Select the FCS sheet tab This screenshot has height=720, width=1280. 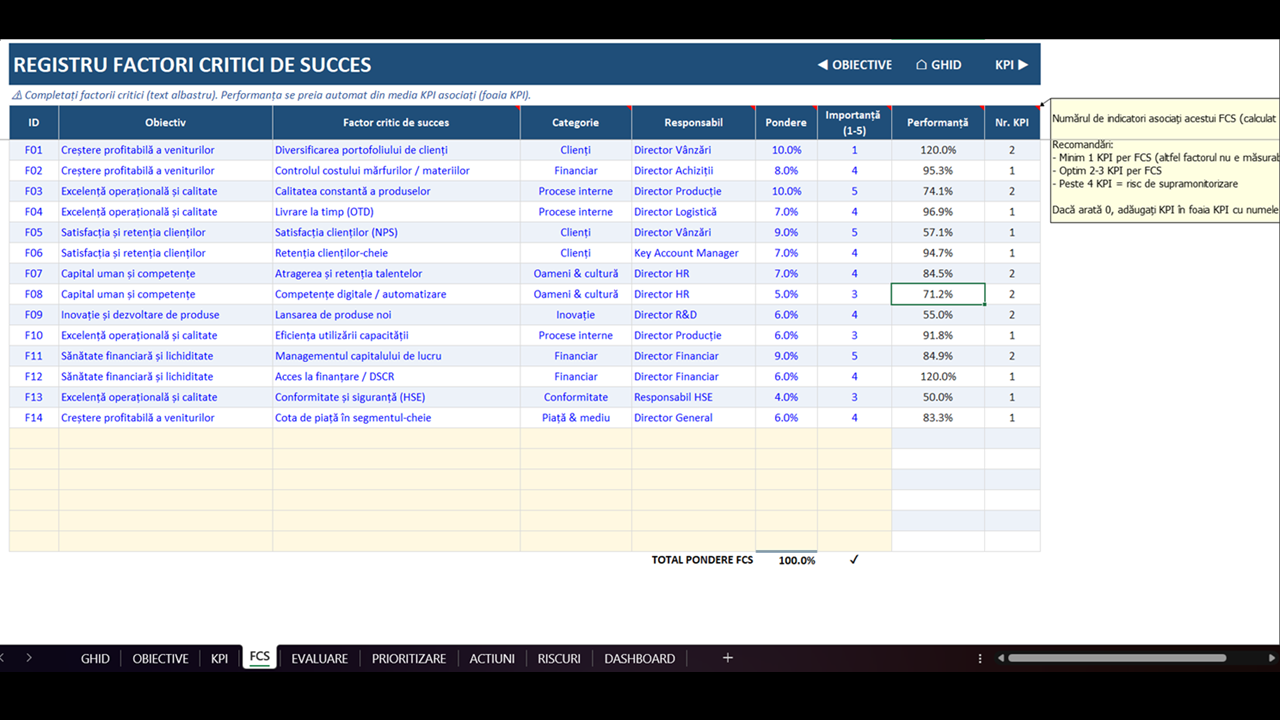coord(260,657)
